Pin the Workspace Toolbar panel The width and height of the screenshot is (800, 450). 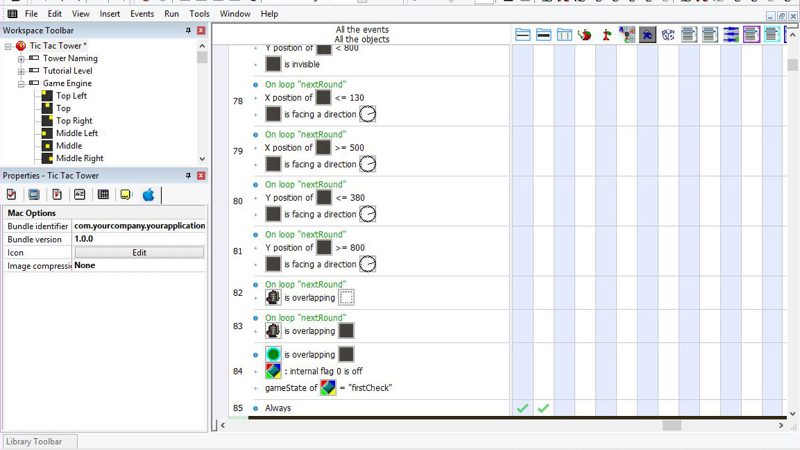click(x=188, y=31)
